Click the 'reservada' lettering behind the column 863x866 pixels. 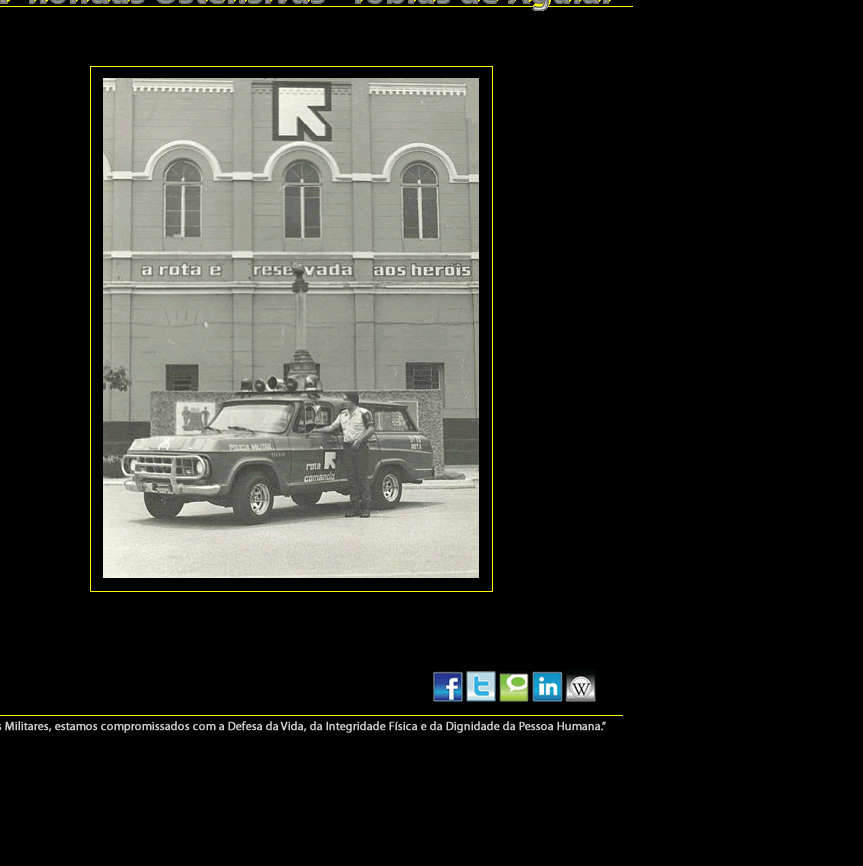(x=302, y=270)
